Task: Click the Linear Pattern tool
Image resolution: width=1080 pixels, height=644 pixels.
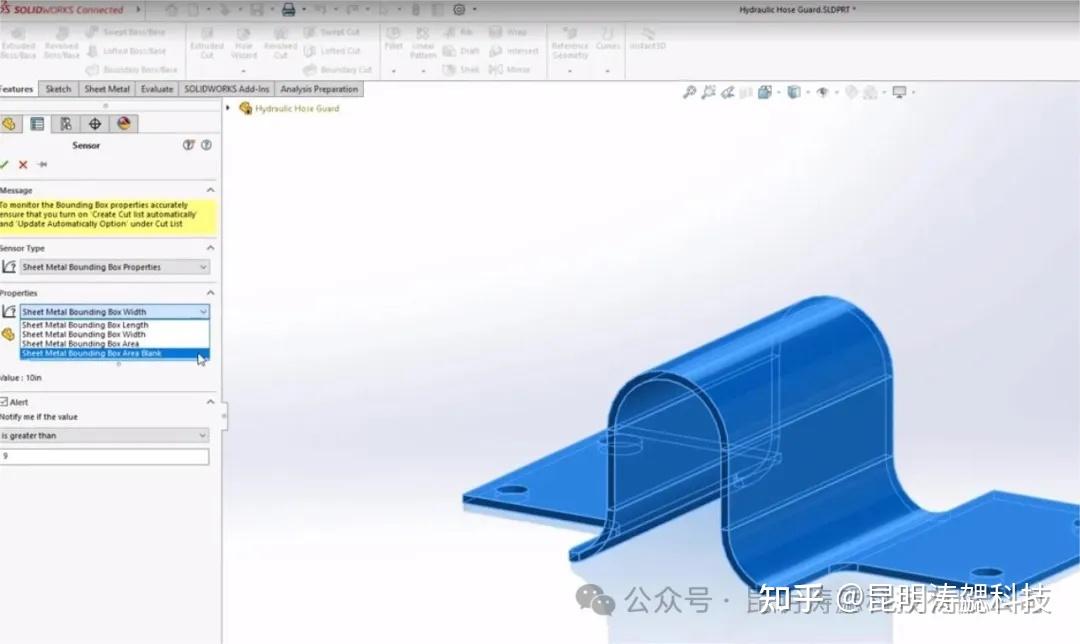Action: 423,43
